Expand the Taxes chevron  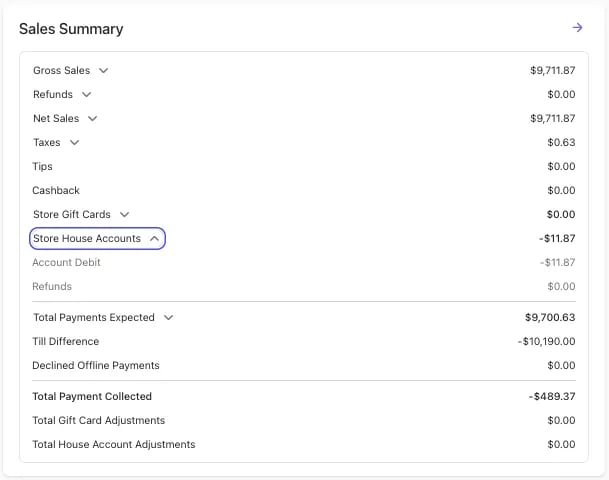pyautogui.click(x=74, y=143)
